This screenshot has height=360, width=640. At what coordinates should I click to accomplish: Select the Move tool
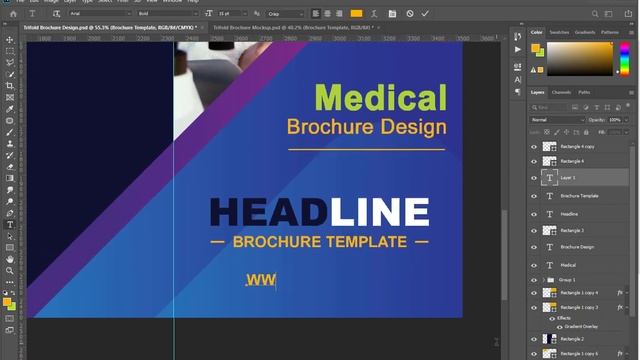tap(10, 40)
